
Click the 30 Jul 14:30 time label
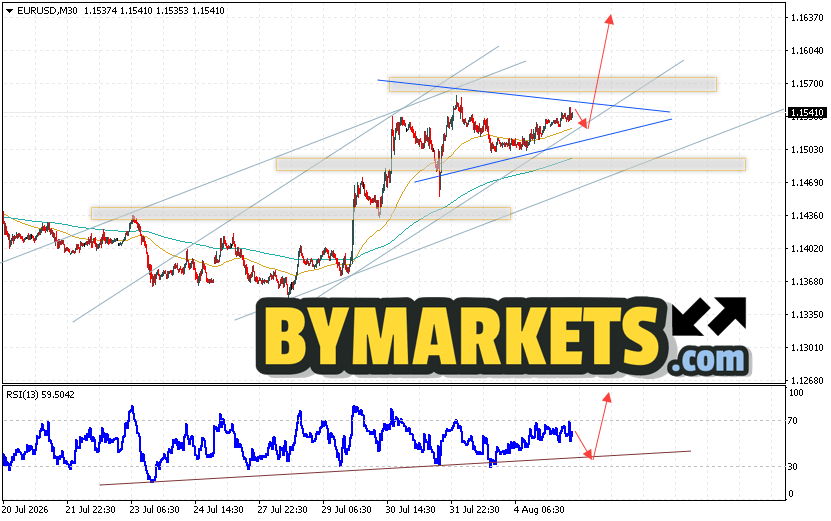coord(411,510)
